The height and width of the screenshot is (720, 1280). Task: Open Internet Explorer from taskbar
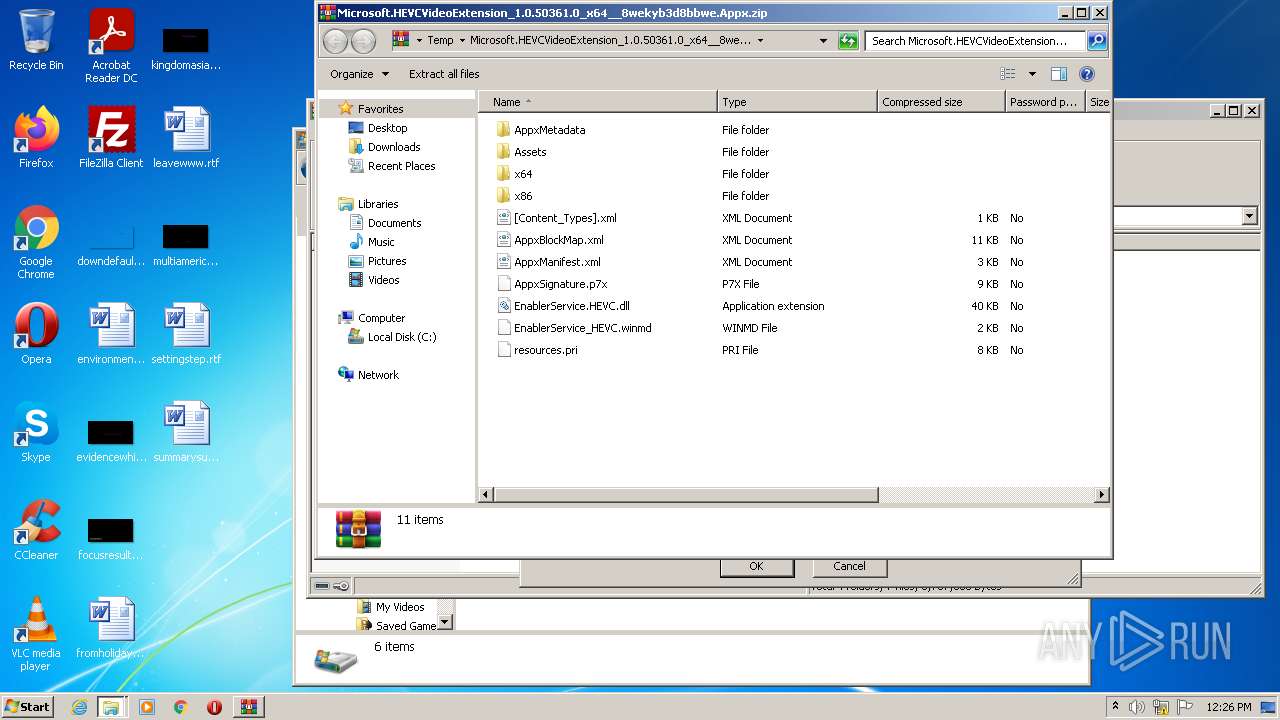[x=79, y=707]
